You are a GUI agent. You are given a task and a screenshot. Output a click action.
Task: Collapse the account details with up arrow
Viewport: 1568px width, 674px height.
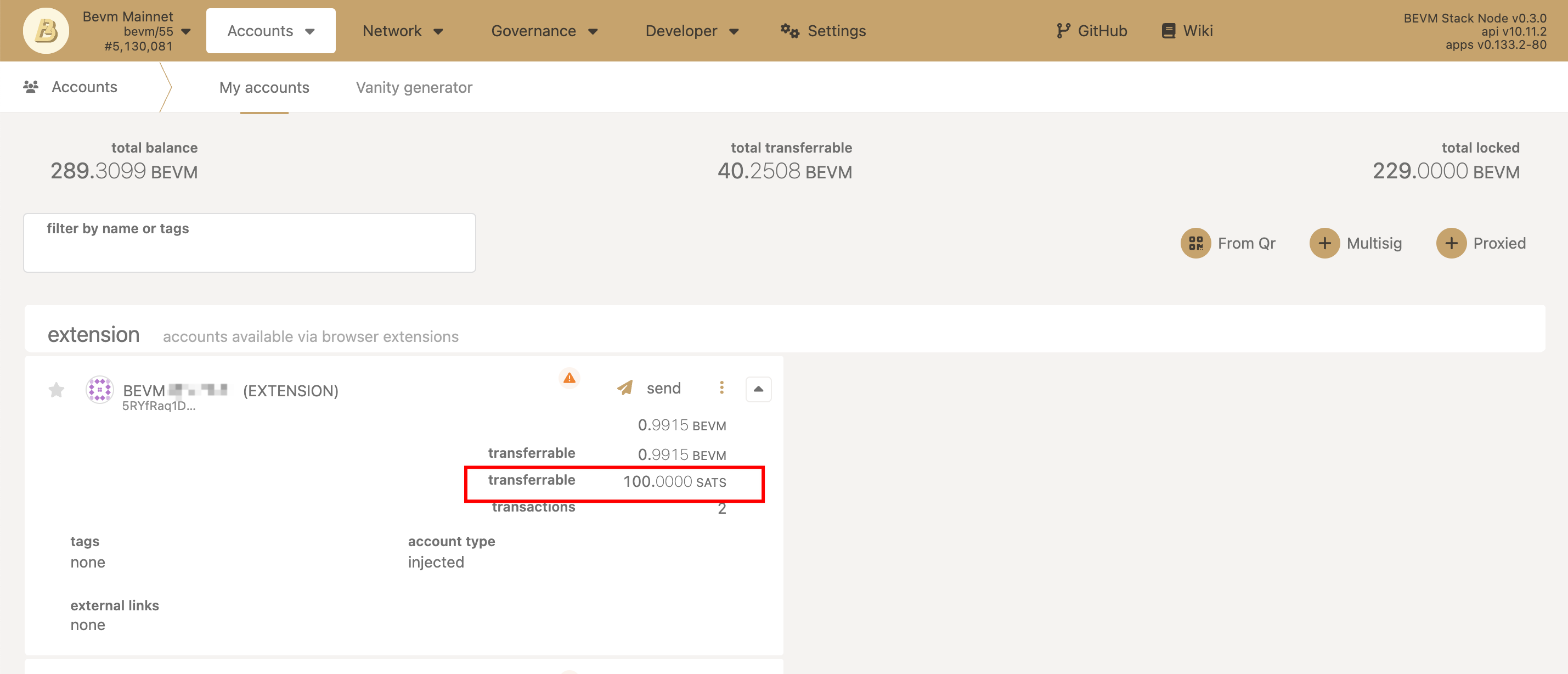pos(758,389)
